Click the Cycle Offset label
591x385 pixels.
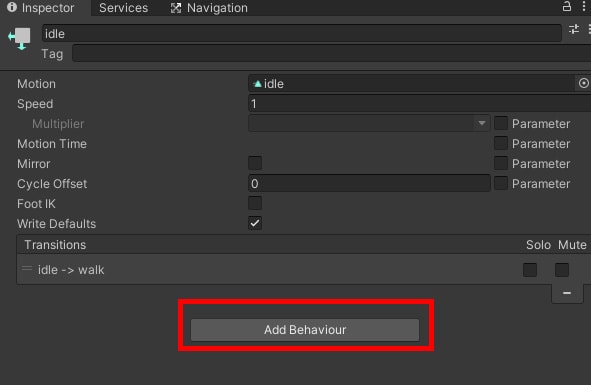pyautogui.click(x=52, y=184)
